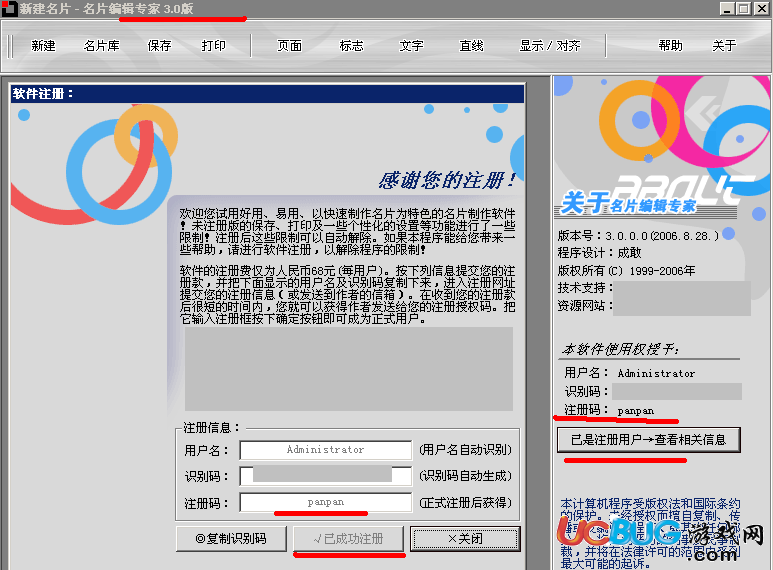Select the 直线 line tool
Screen dimensions: 773x570
tap(471, 46)
